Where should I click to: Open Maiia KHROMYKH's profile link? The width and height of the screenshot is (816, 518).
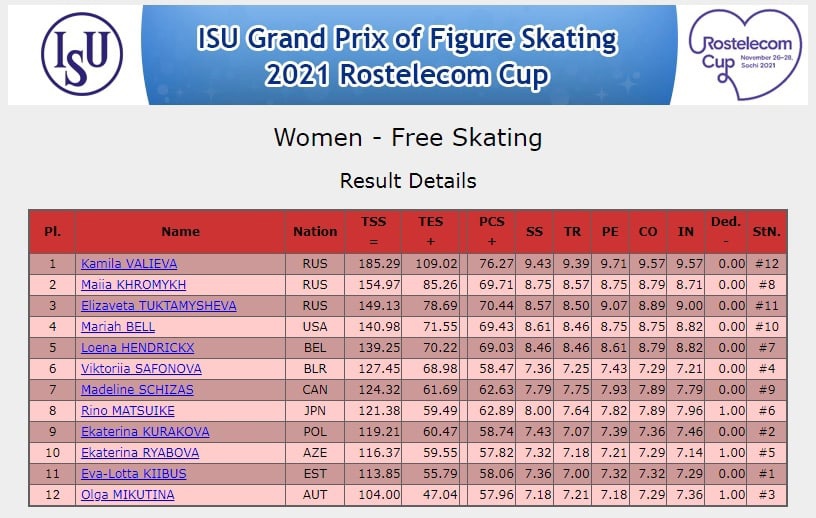[133, 285]
